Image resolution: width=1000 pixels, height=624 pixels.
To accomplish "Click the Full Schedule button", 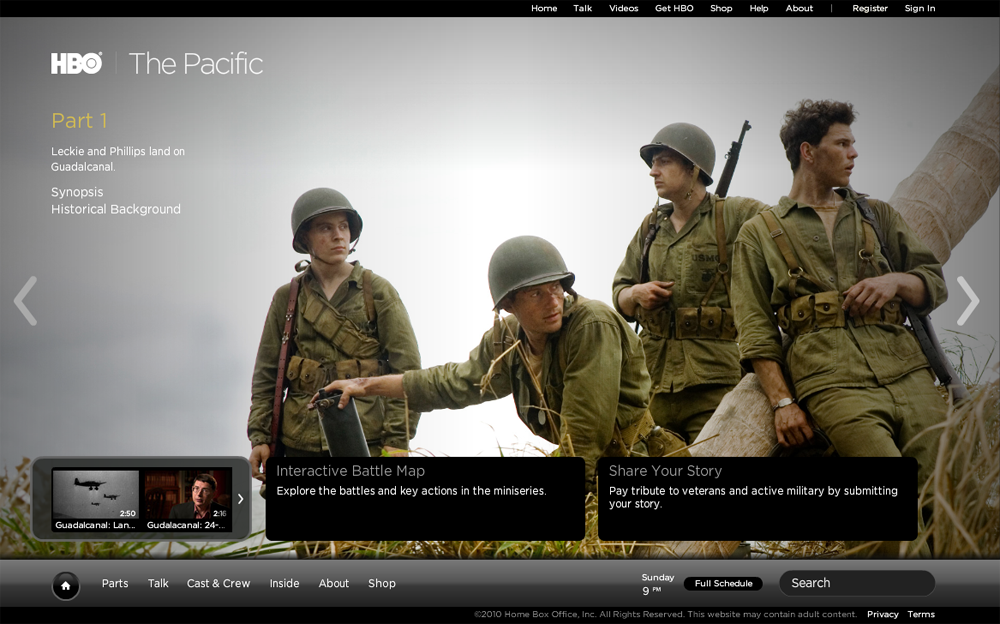I will point(723,583).
